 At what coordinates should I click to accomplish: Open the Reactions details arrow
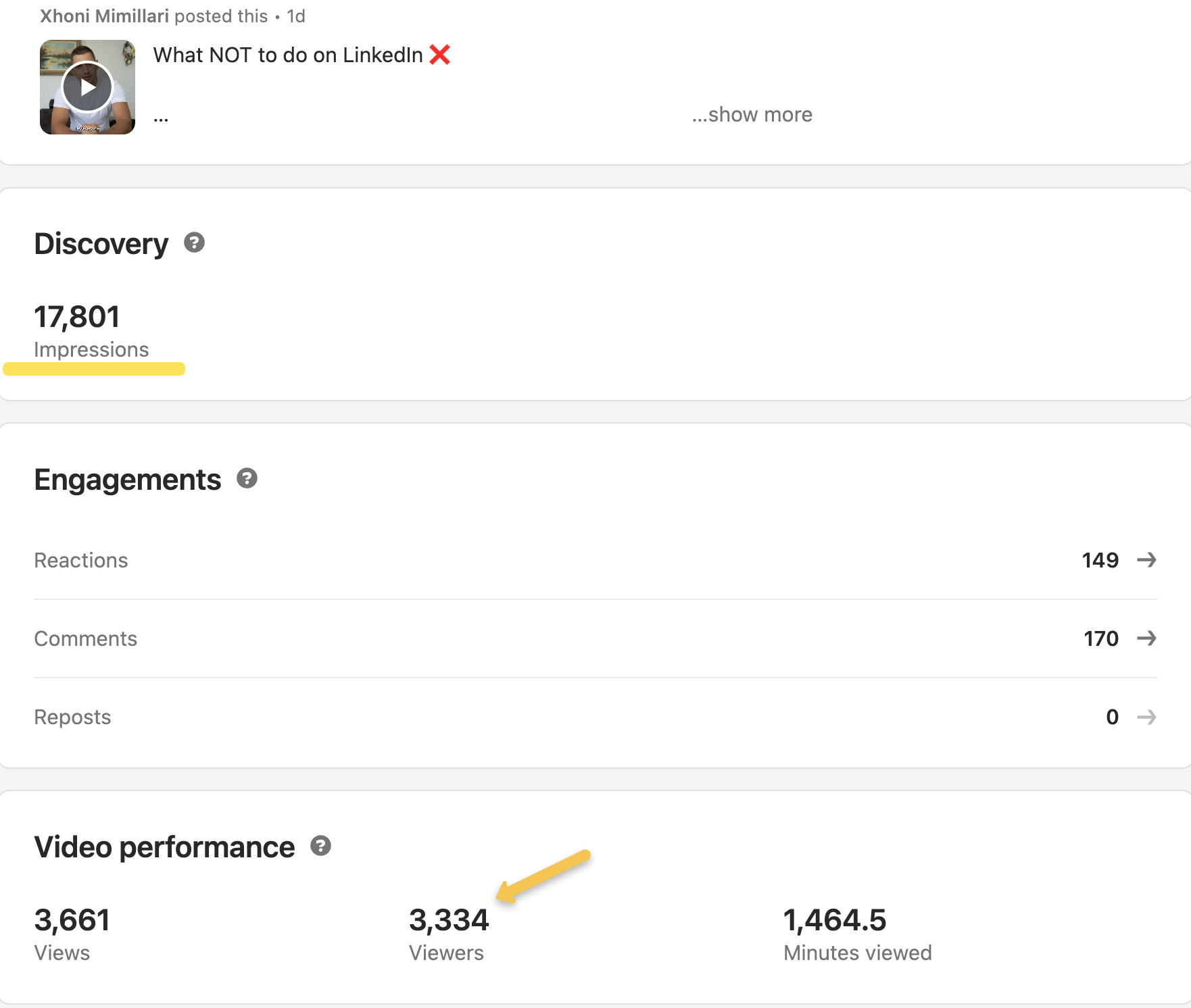[1146, 560]
